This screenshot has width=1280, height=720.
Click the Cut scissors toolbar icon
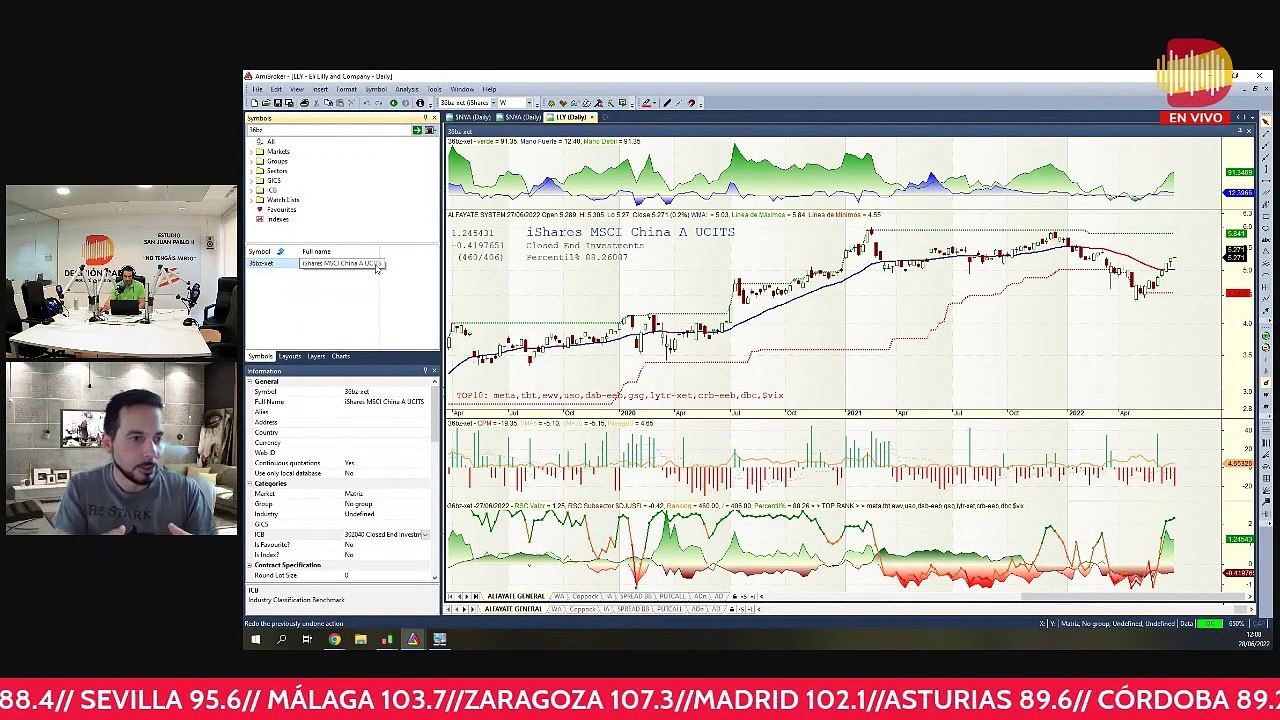pyautogui.click(x=316, y=103)
